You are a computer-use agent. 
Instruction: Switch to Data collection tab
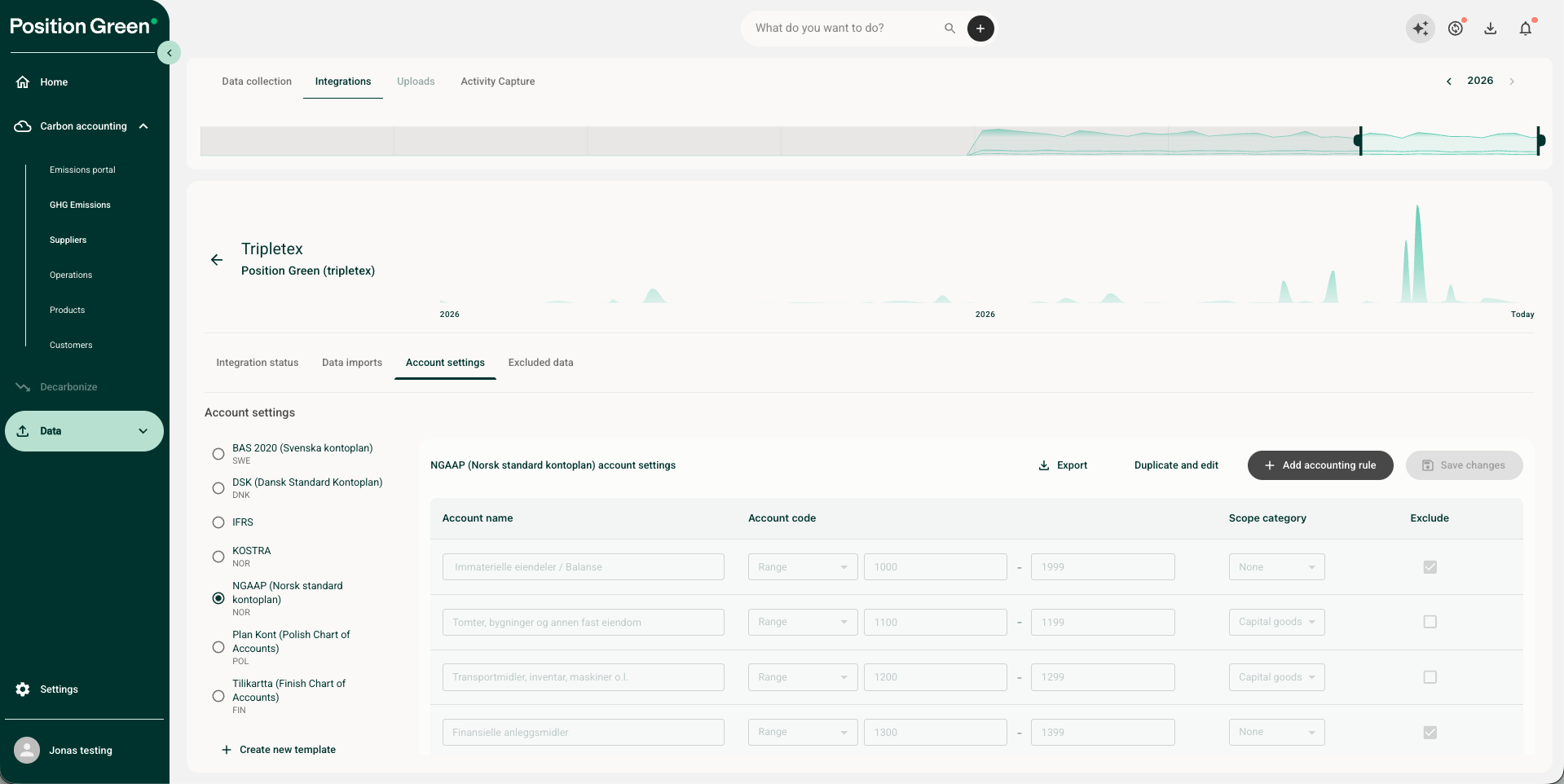pos(257,81)
